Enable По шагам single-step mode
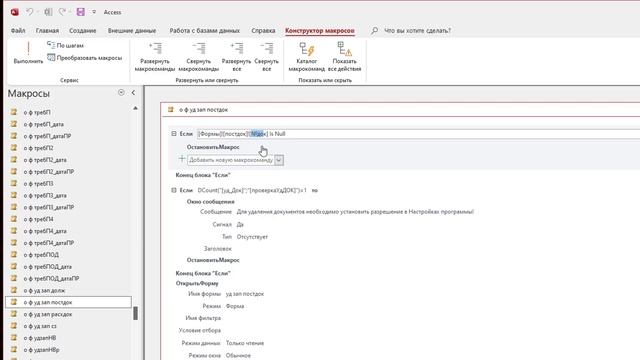Viewport: 640px width, 360px height. [x=65, y=45]
